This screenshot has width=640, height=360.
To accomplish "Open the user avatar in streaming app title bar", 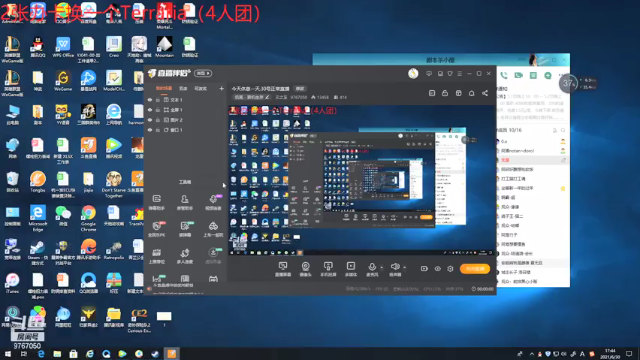I will point(413,73).
